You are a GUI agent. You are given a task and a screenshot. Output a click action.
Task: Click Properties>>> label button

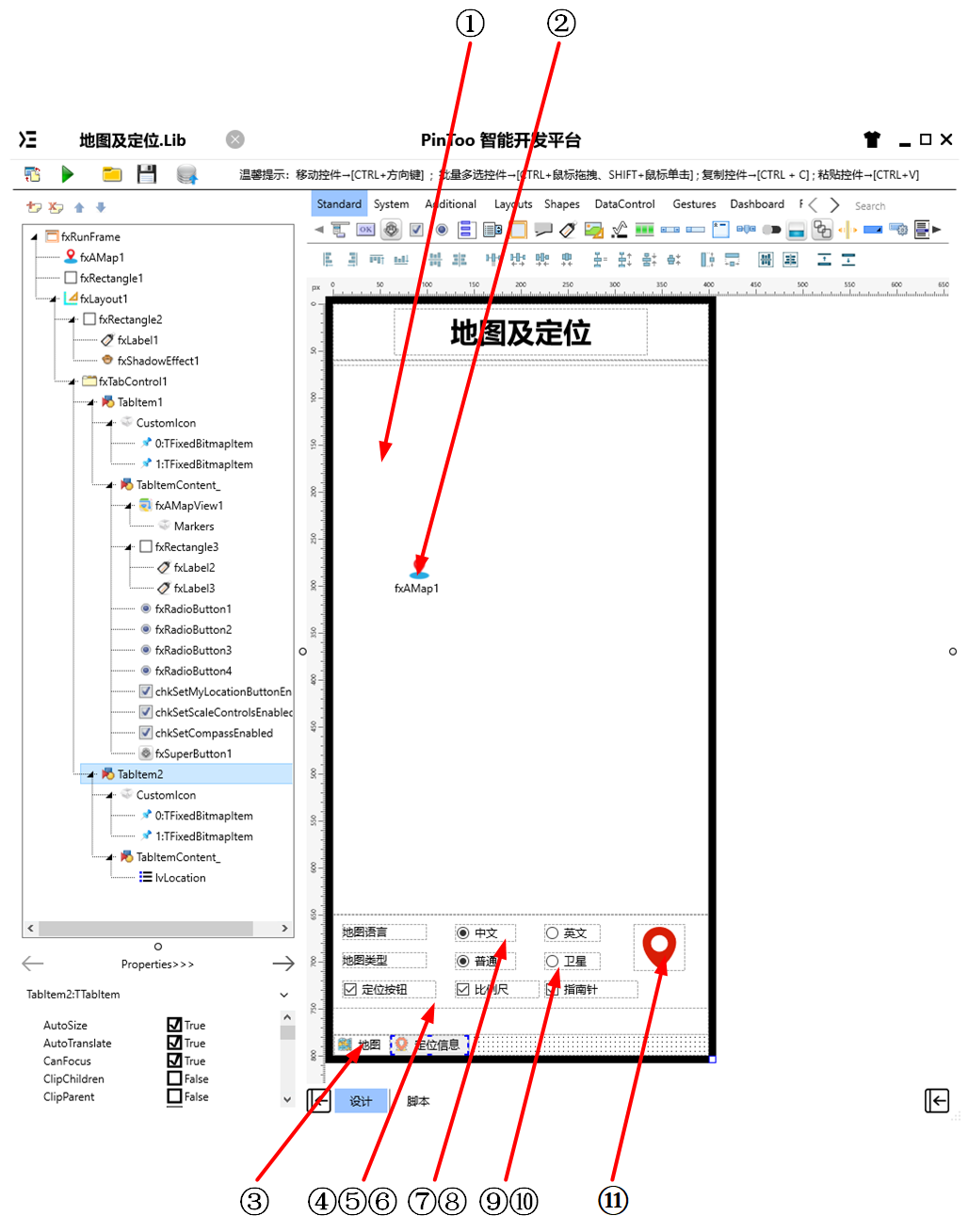pos(157,964)
